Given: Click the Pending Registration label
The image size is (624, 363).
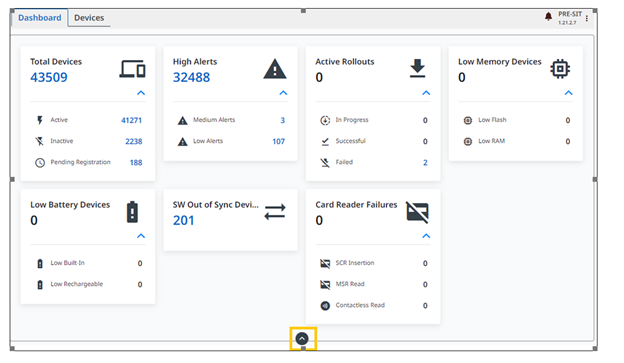Looking at the screenshot, I should pyautogui.click(x=80, y=162).
